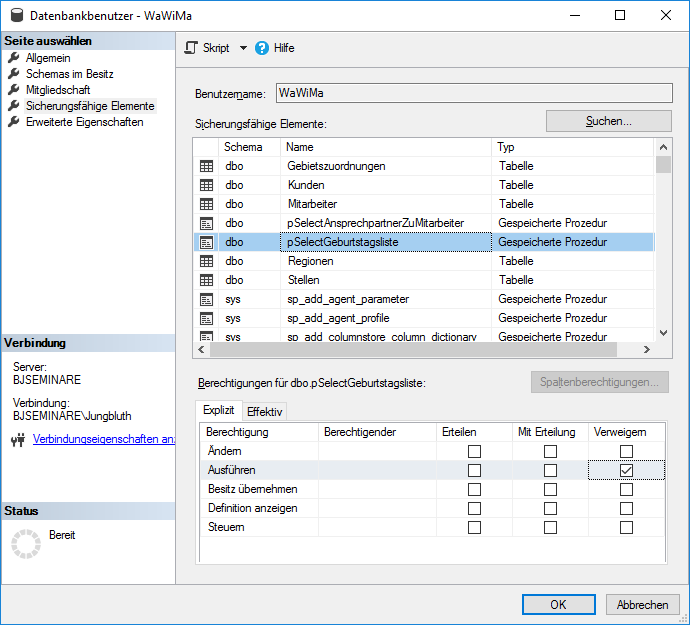The image size is (690, 625).
Task: Click the table icon beside Kunden
Action: [x=207, y=185]
